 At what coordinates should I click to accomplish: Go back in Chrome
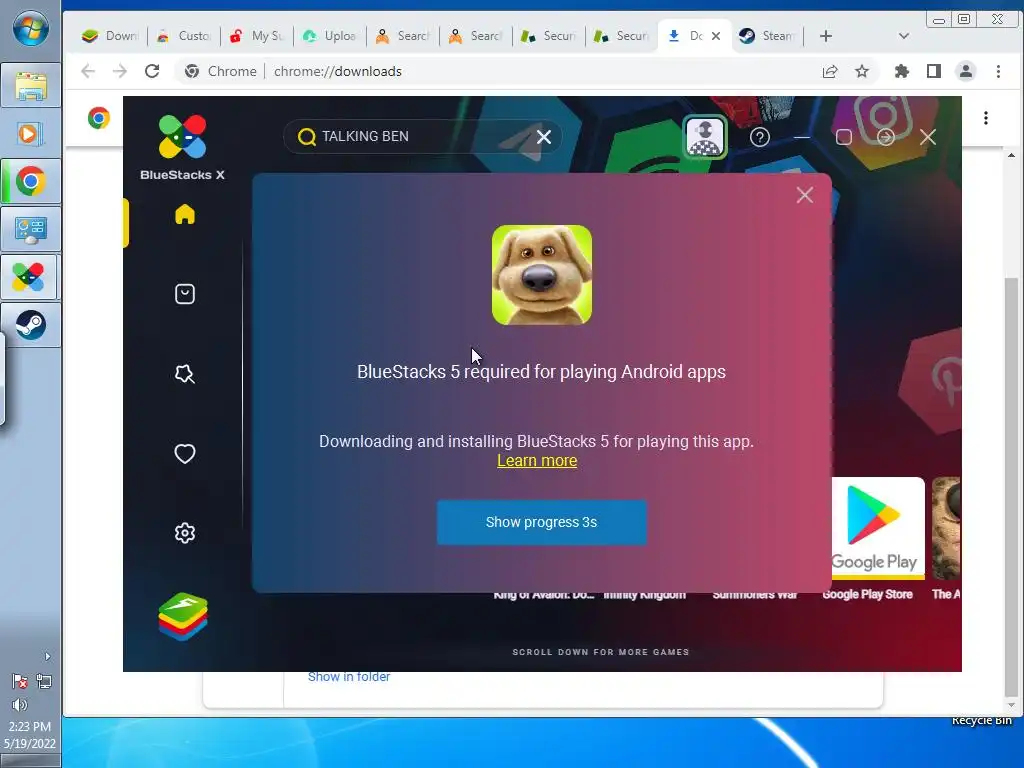click(88, 71)
